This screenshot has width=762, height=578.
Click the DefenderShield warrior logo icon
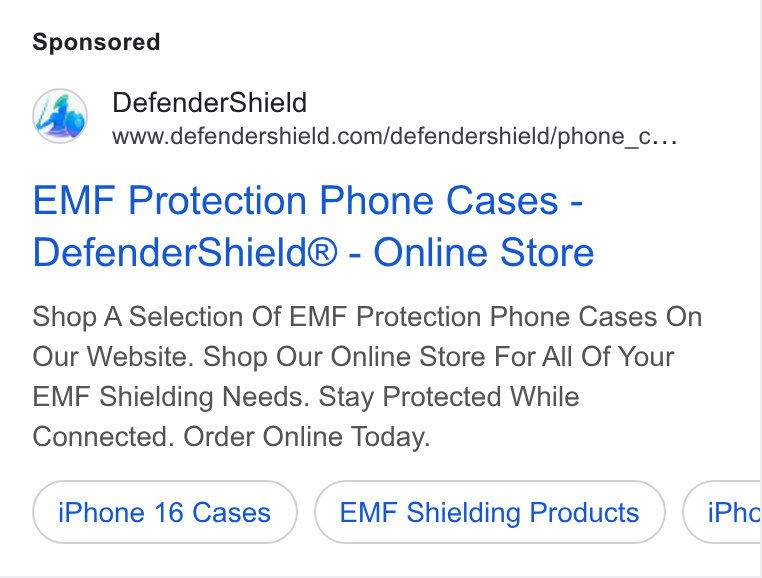[60, 116]
